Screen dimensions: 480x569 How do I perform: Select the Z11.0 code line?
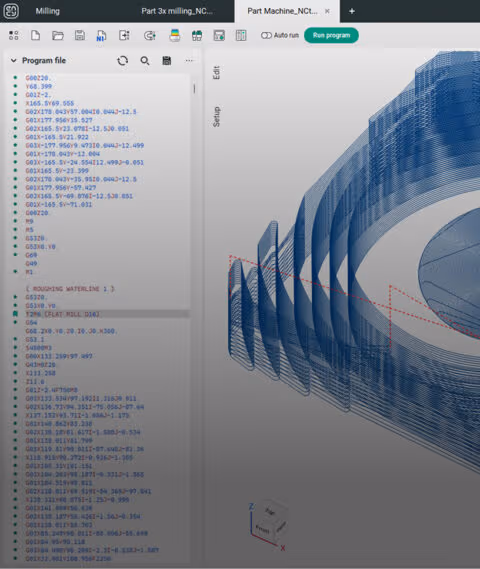tap(35, 382)
